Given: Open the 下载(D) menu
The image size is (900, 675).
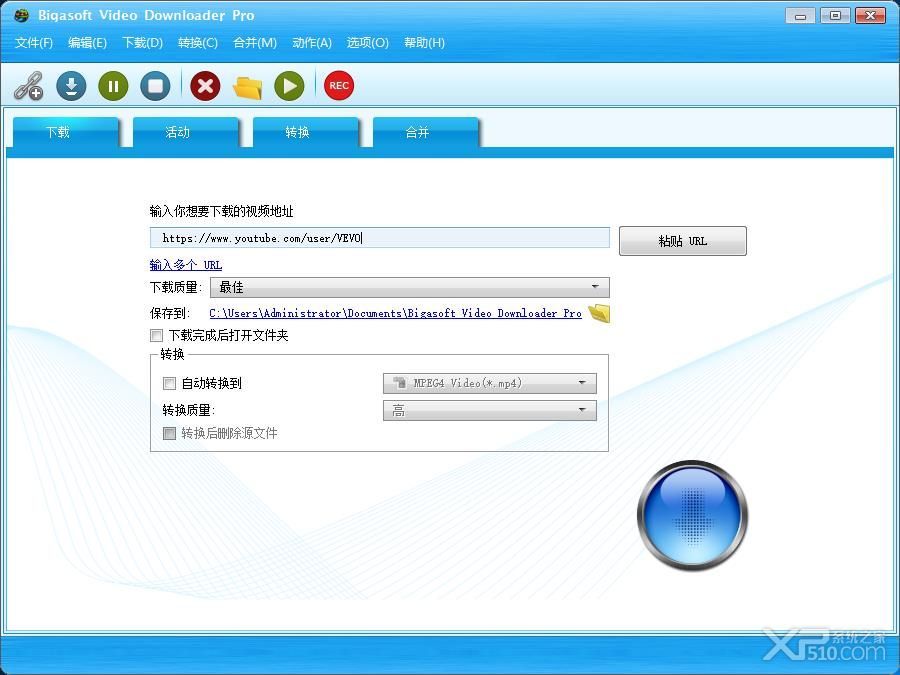Looking at the screenshot, I should tap(142, 43).
